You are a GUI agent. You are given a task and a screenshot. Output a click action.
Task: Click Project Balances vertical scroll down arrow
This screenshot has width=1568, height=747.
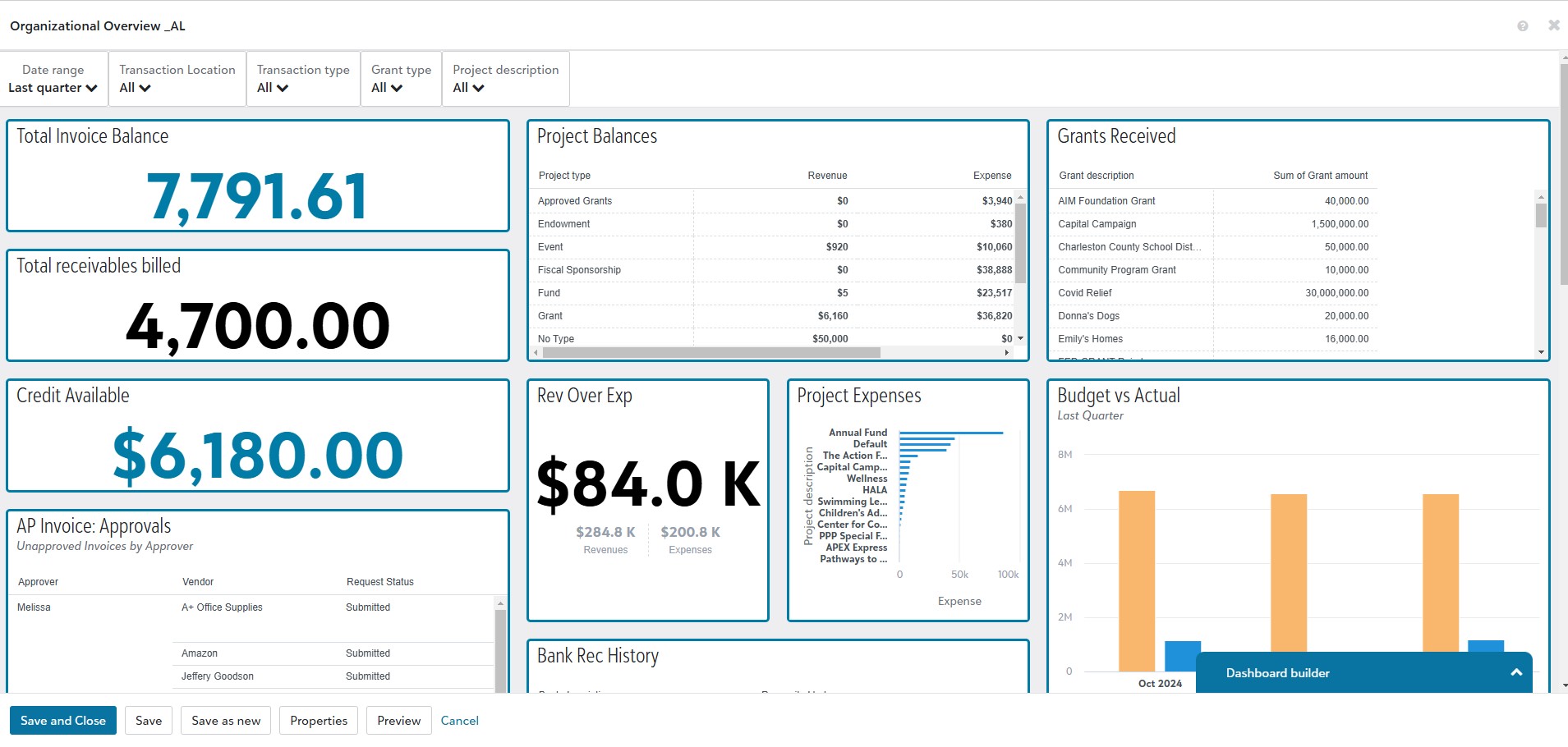1020,338
